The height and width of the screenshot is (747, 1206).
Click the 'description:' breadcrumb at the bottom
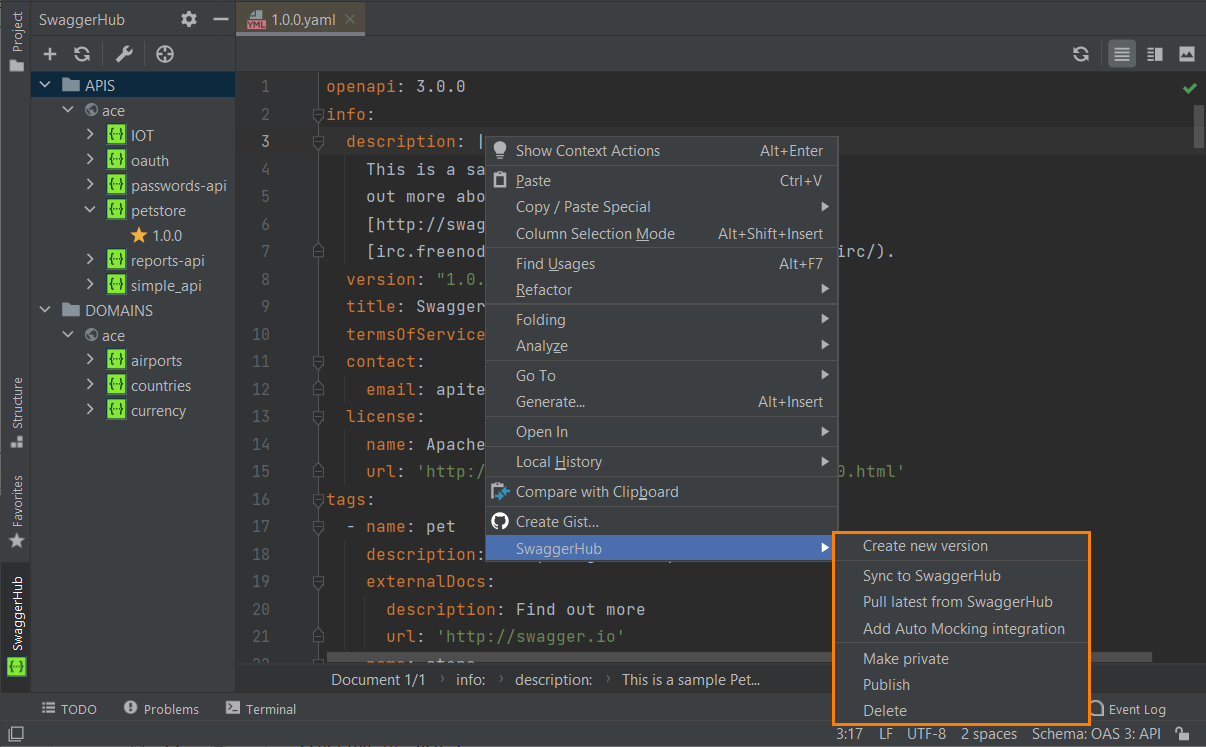pyautogui.click(x=554, y=679)
